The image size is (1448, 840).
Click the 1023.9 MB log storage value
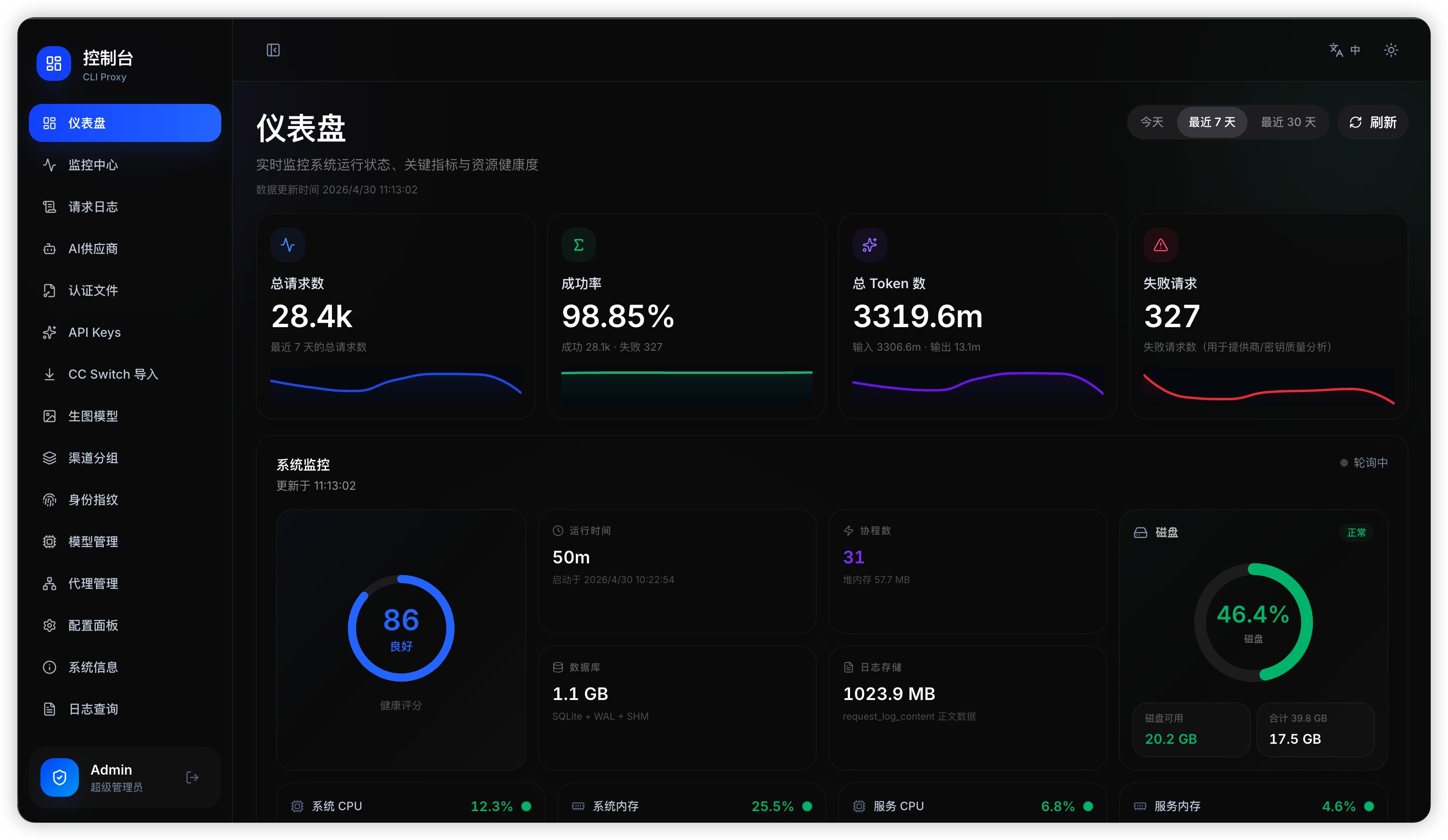tap(889, 693)
